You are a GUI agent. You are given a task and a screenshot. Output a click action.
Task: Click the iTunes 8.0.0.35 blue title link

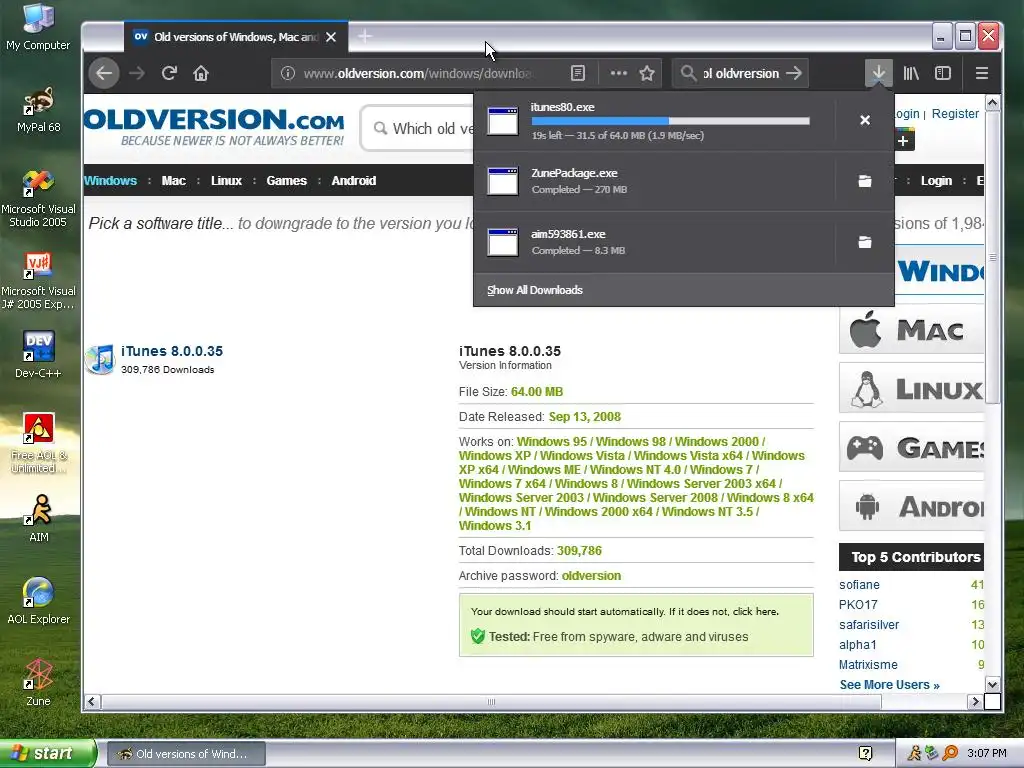click(172, 351)
